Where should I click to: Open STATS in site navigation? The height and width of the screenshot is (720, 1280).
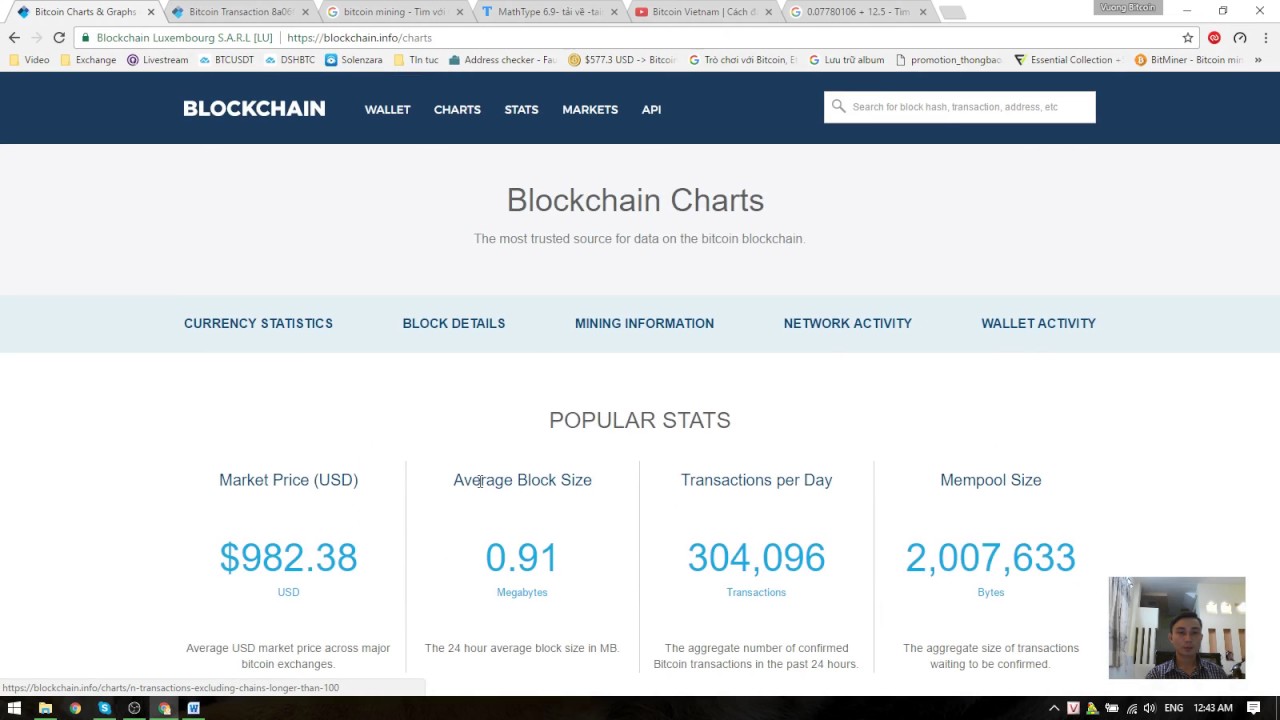[521, 109]
